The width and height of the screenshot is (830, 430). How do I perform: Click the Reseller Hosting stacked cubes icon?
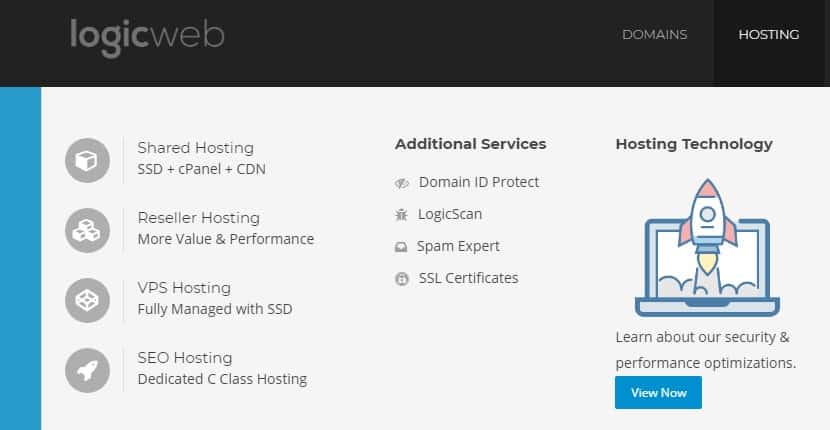(x=87, y=230)
